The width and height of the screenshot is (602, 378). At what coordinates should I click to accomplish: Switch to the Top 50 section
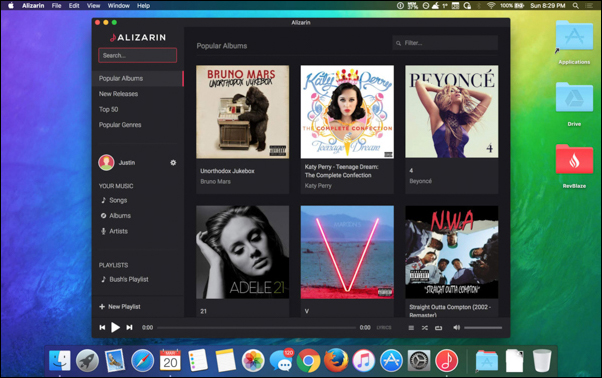(108, 109)
